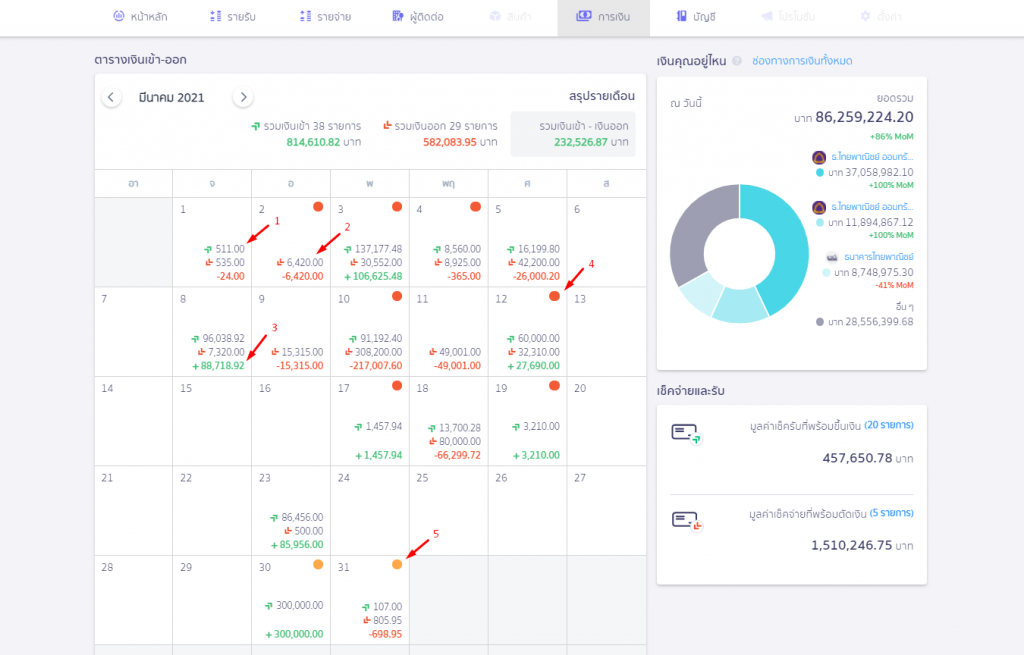Select the การเงิน finance tab
Screen dimensions: 1024x655
[x=603, y=17]
